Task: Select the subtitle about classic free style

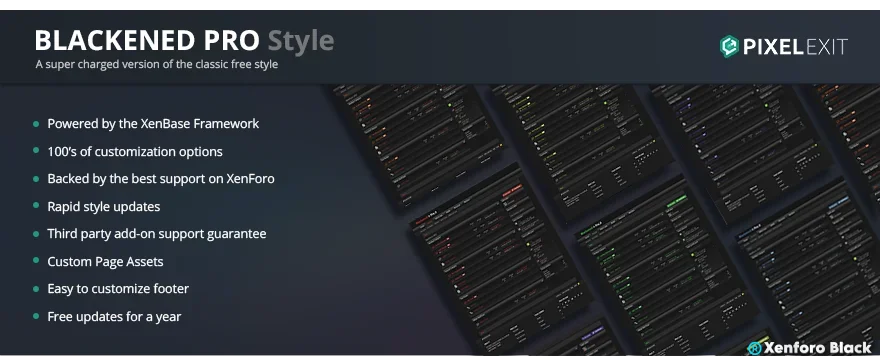Action: tap(157, 65)
